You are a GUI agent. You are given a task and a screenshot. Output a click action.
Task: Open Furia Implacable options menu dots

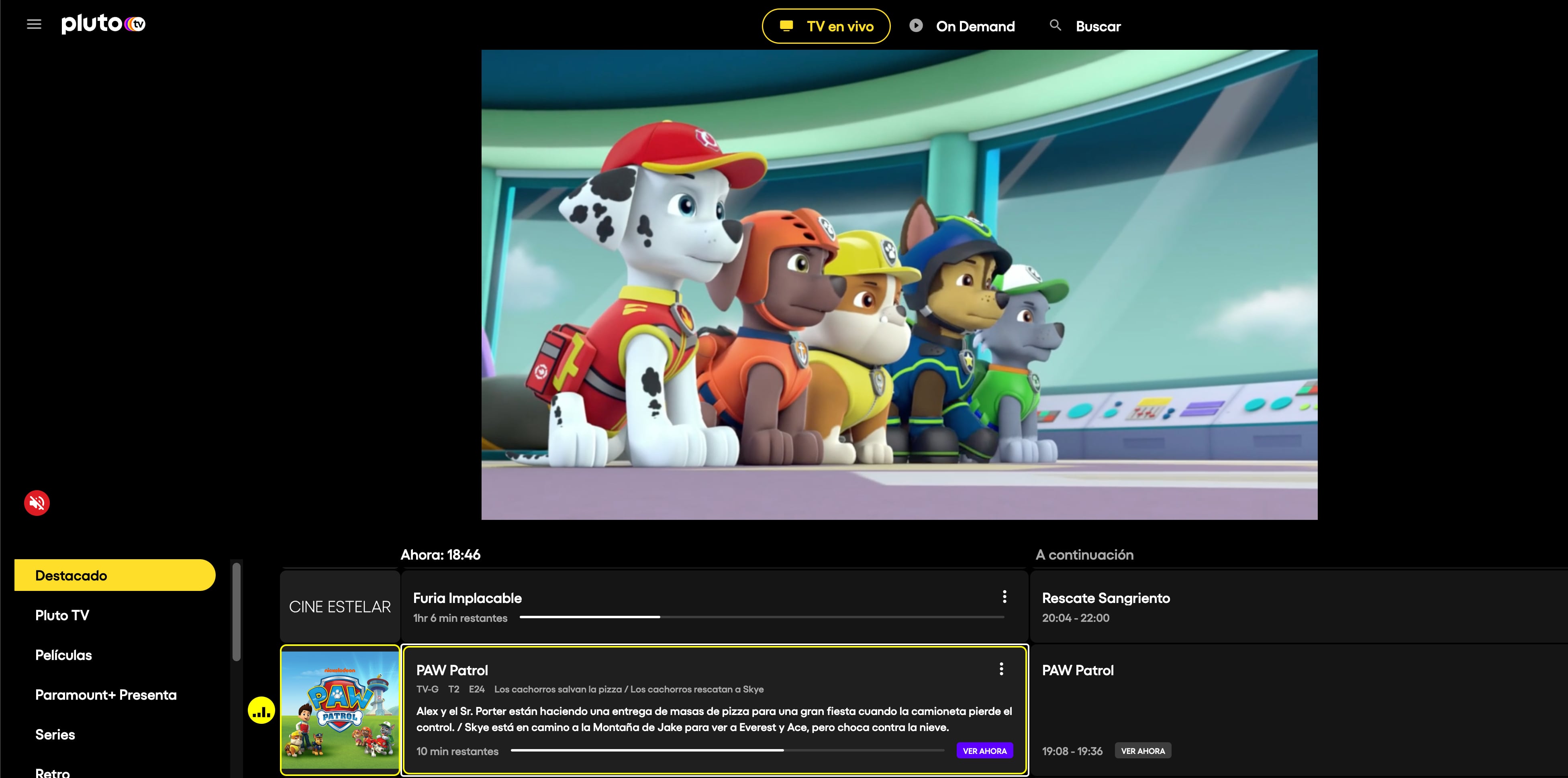click(x=1004, y=597)
